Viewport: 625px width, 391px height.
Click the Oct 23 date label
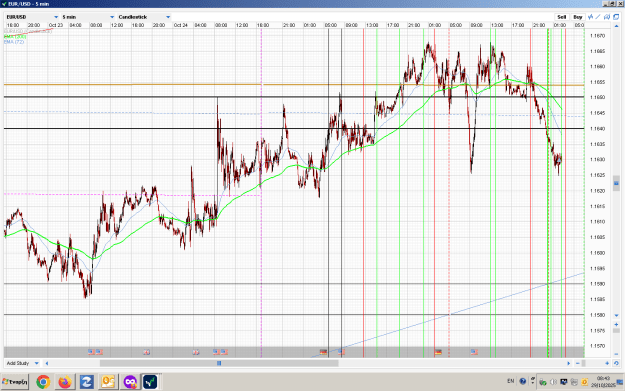pos(56,25)
